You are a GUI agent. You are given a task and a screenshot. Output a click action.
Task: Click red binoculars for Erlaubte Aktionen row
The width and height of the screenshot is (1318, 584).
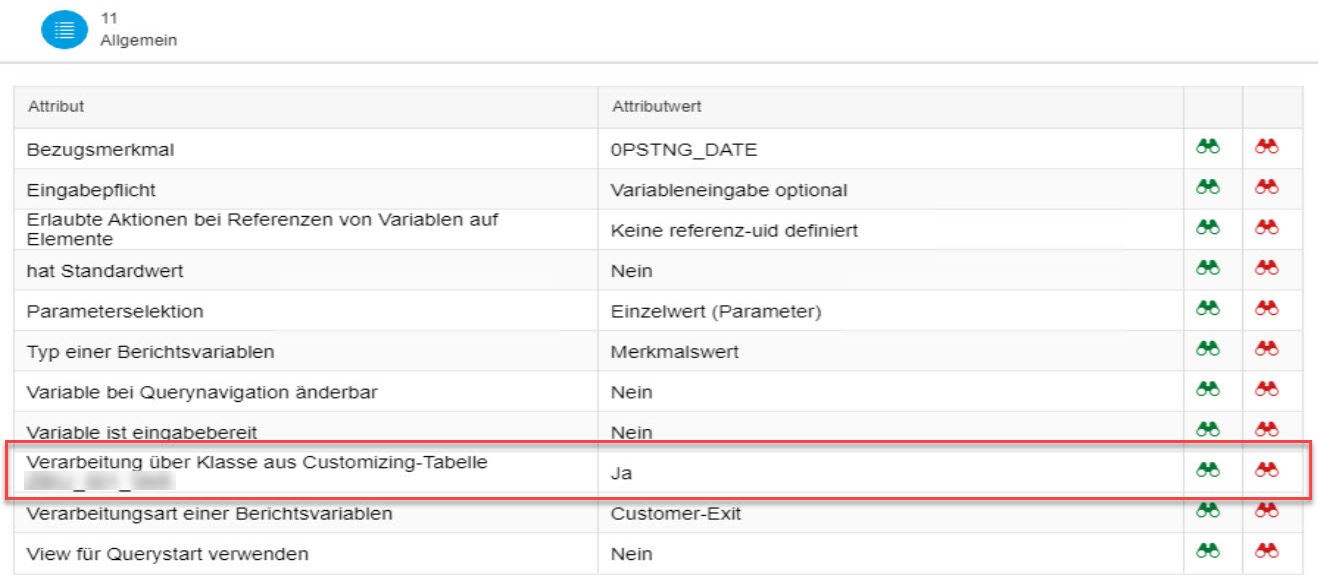(1268, 228)
